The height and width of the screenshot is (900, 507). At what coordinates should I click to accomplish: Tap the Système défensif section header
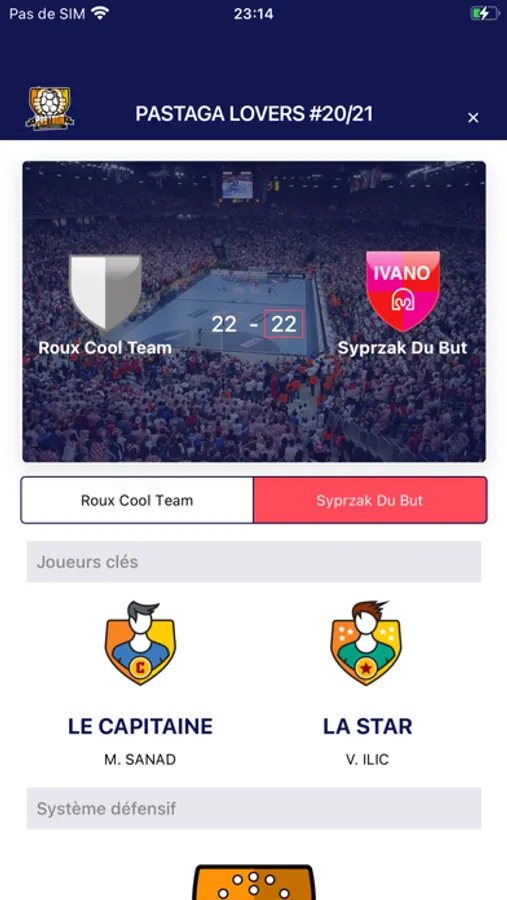coord(254,808)
